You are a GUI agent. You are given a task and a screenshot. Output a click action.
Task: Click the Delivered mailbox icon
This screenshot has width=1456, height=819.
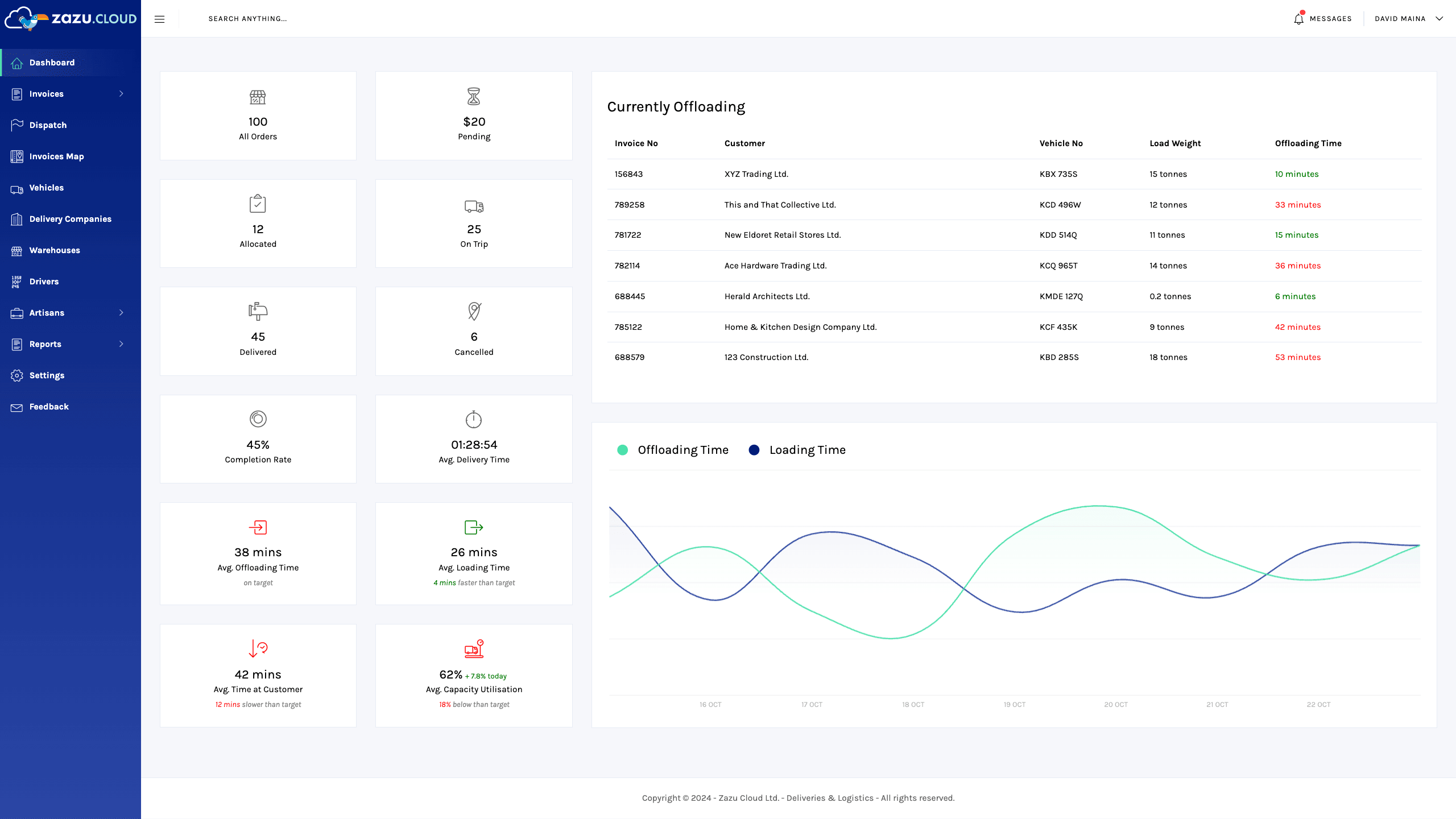click(258, 311)
